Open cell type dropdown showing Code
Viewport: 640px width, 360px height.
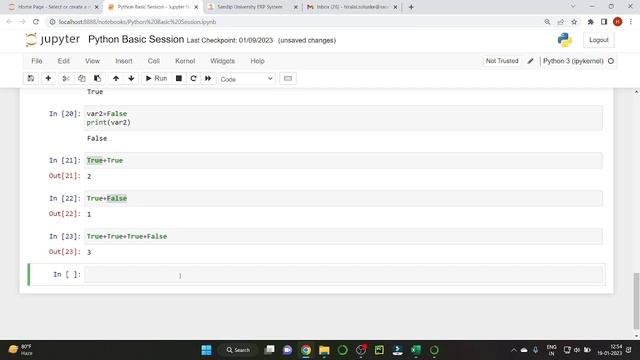(x=247, y=79)
